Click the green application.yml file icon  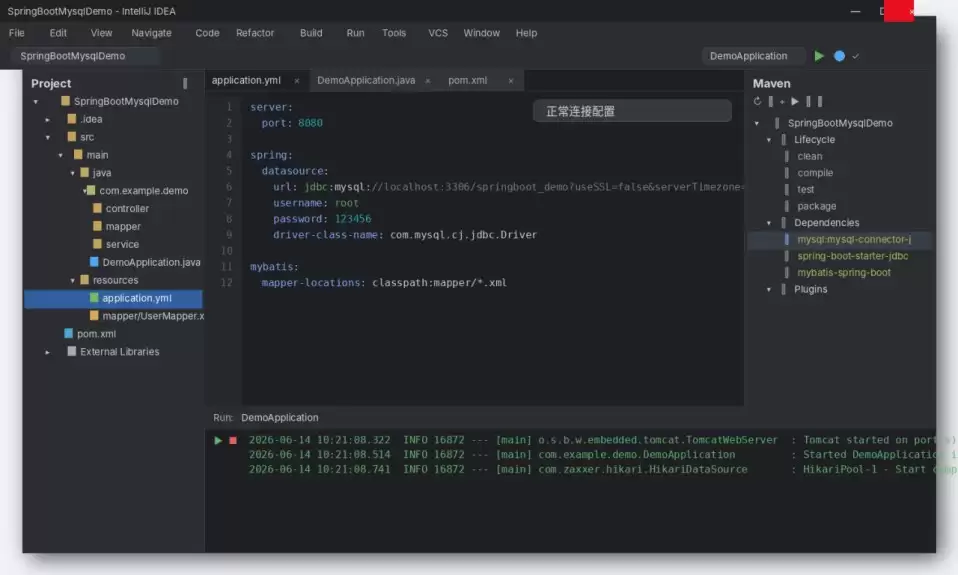tap(94, 298)
